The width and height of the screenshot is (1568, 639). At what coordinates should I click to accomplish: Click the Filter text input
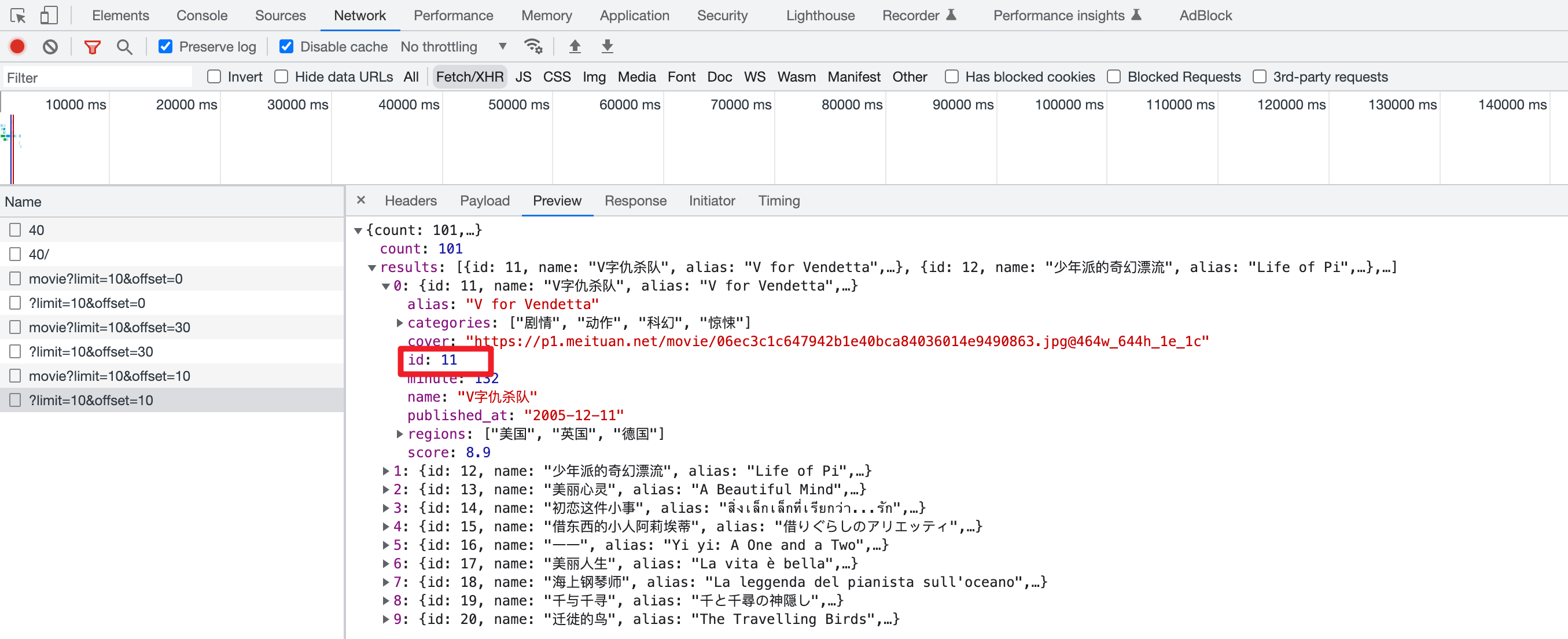[x=97, y=78]
